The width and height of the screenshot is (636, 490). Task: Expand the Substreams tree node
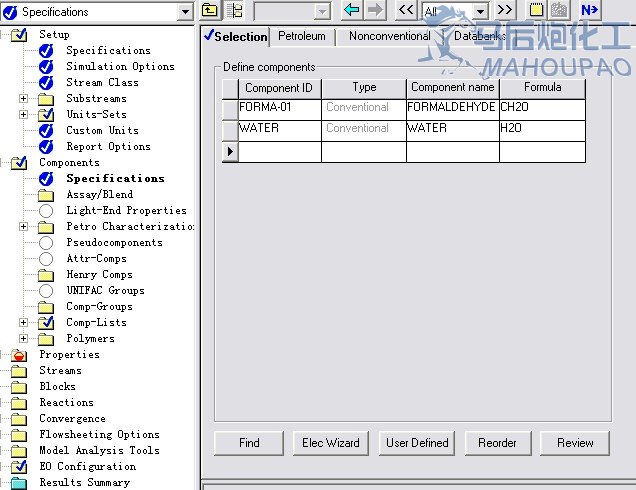24,99
